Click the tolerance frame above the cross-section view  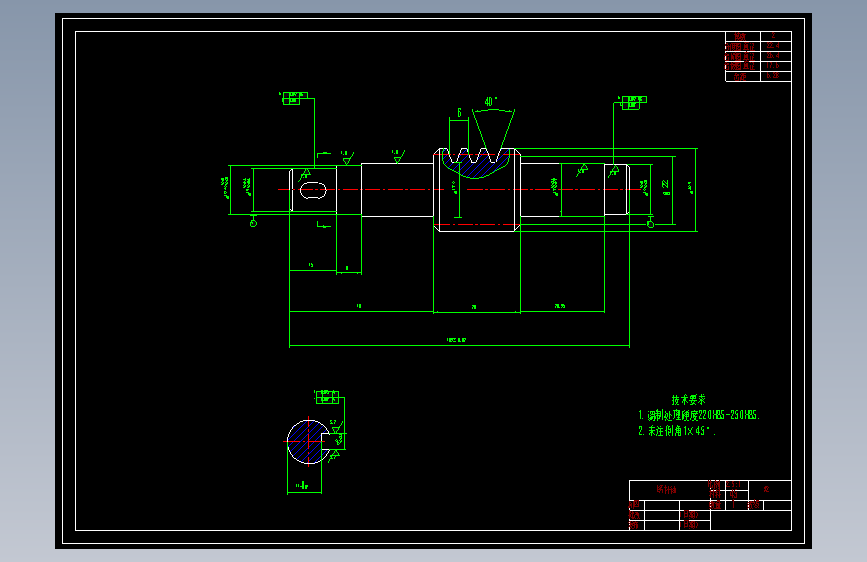point(327,397)
